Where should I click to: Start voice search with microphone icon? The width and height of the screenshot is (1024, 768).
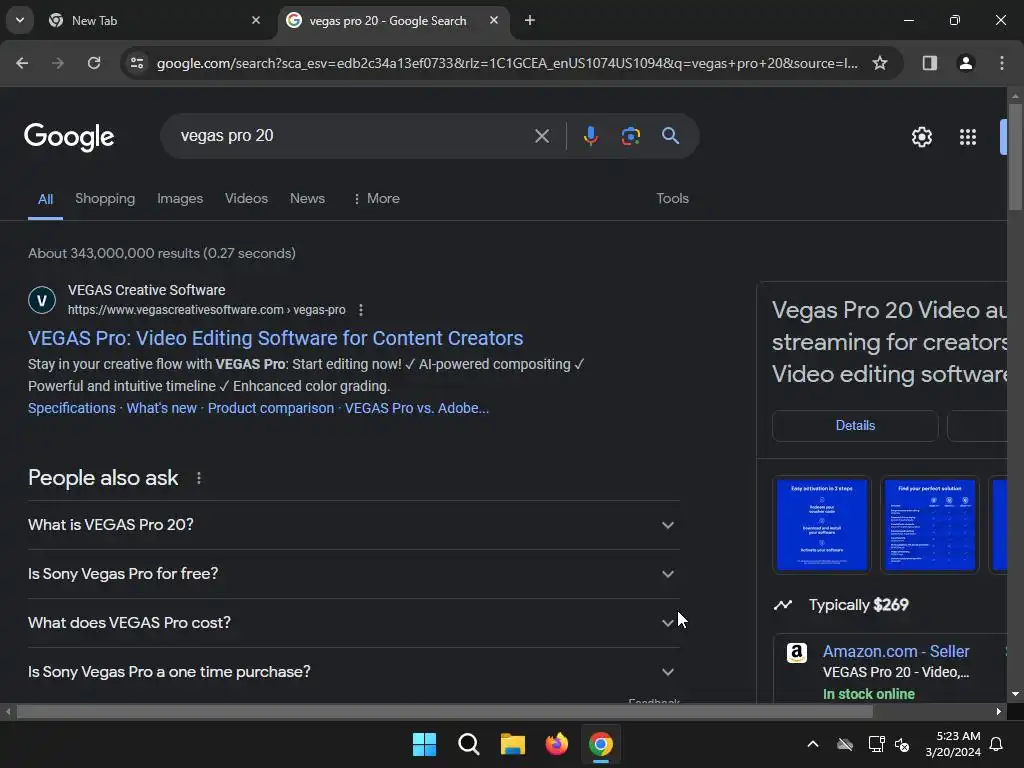click(590, 136)
